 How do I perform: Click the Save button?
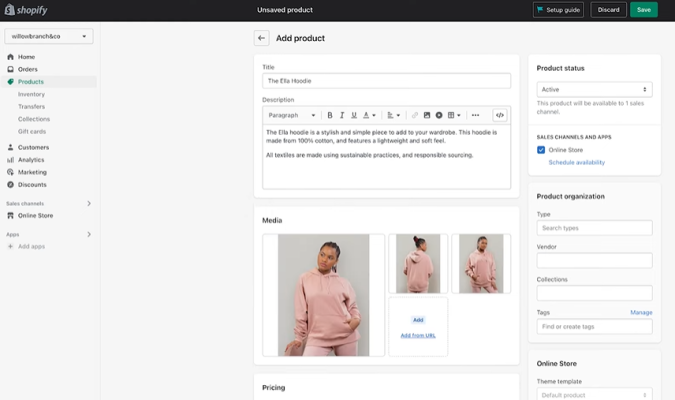(644, 9)
